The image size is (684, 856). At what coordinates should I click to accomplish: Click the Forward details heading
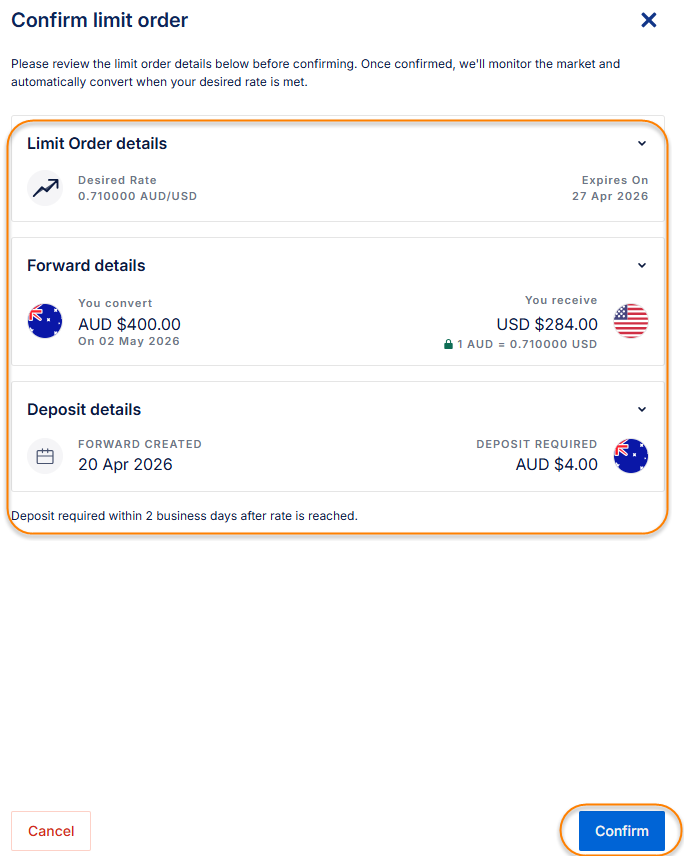click(x=86, y=265)
